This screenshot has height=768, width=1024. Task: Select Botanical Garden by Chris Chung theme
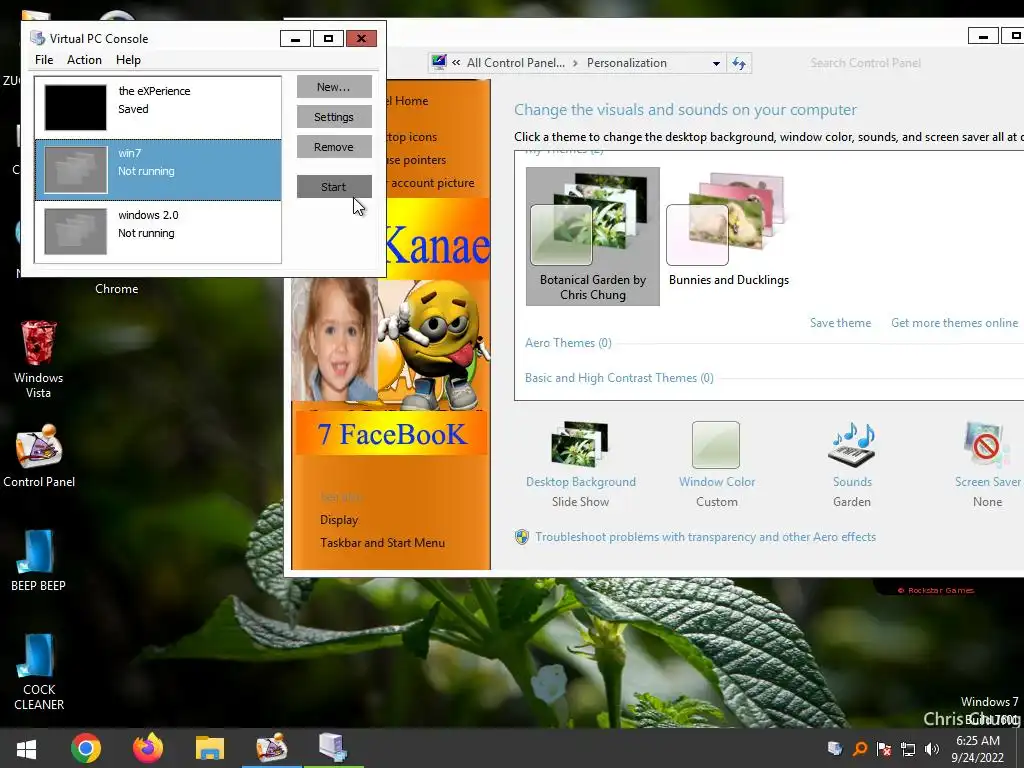tap(592, 236)
